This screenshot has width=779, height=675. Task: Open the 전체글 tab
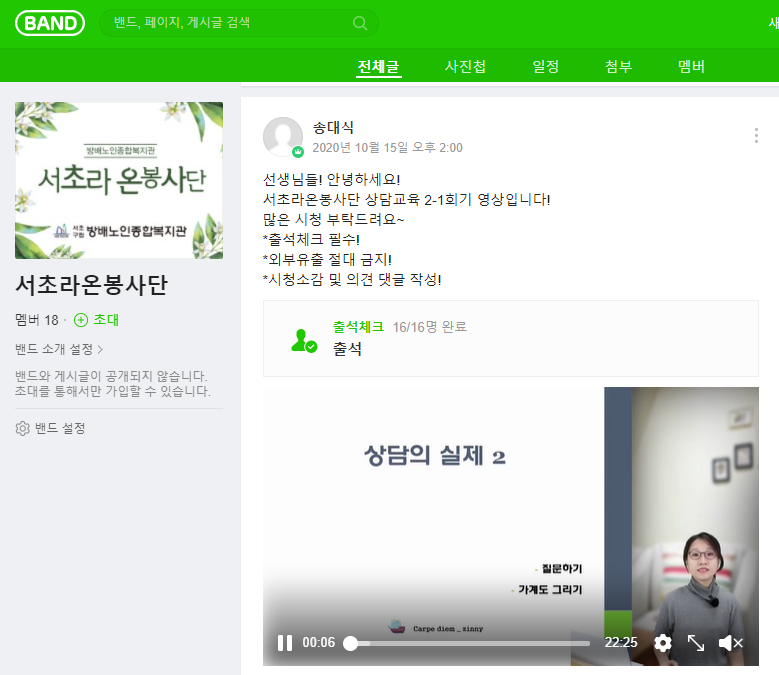[x=379, y=67]
